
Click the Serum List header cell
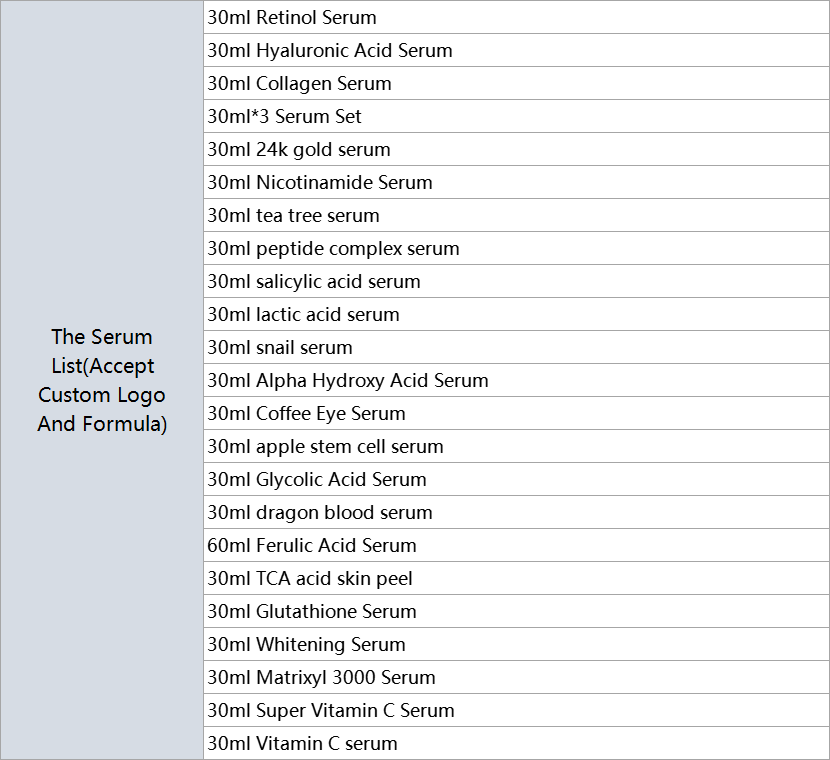click(102, 380)
